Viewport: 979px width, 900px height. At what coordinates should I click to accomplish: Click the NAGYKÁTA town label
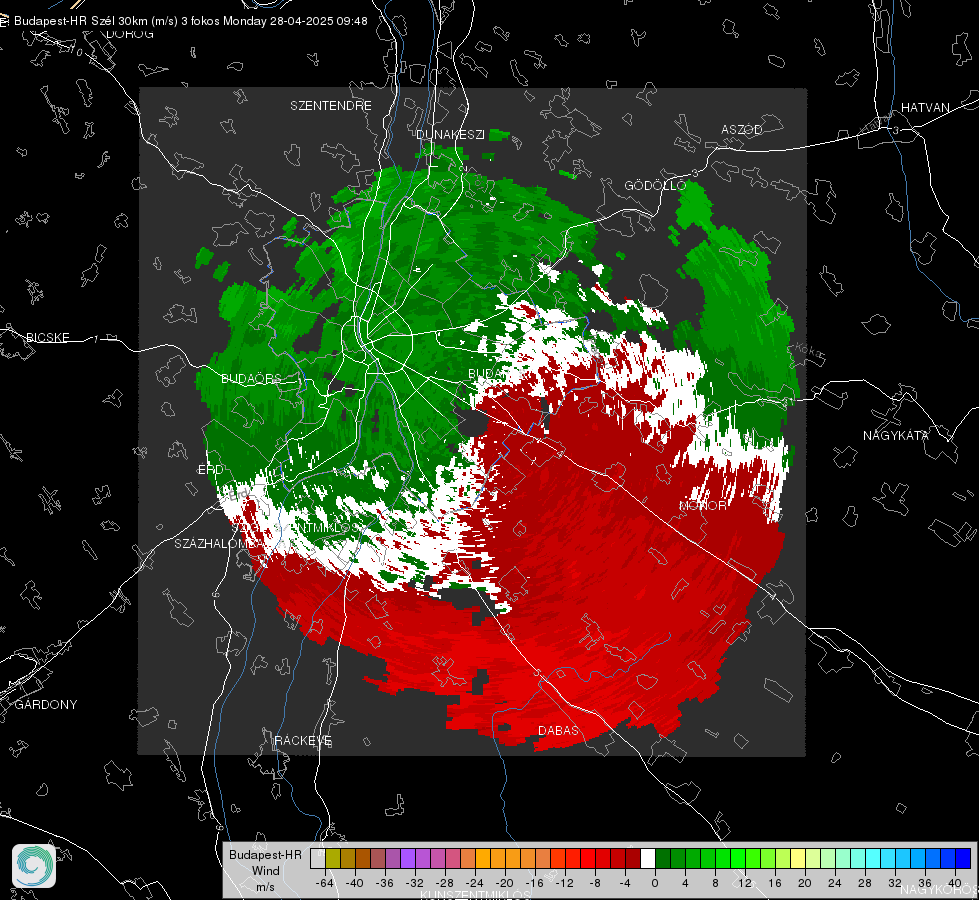pyautogui.click(x=896, y=435)
